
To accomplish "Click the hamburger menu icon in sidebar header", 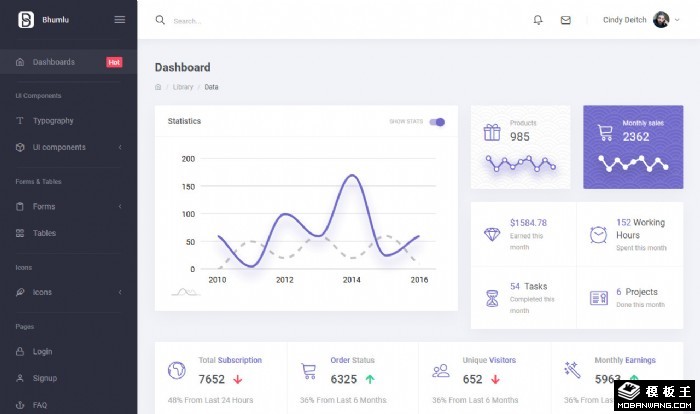I will (120, 20).
